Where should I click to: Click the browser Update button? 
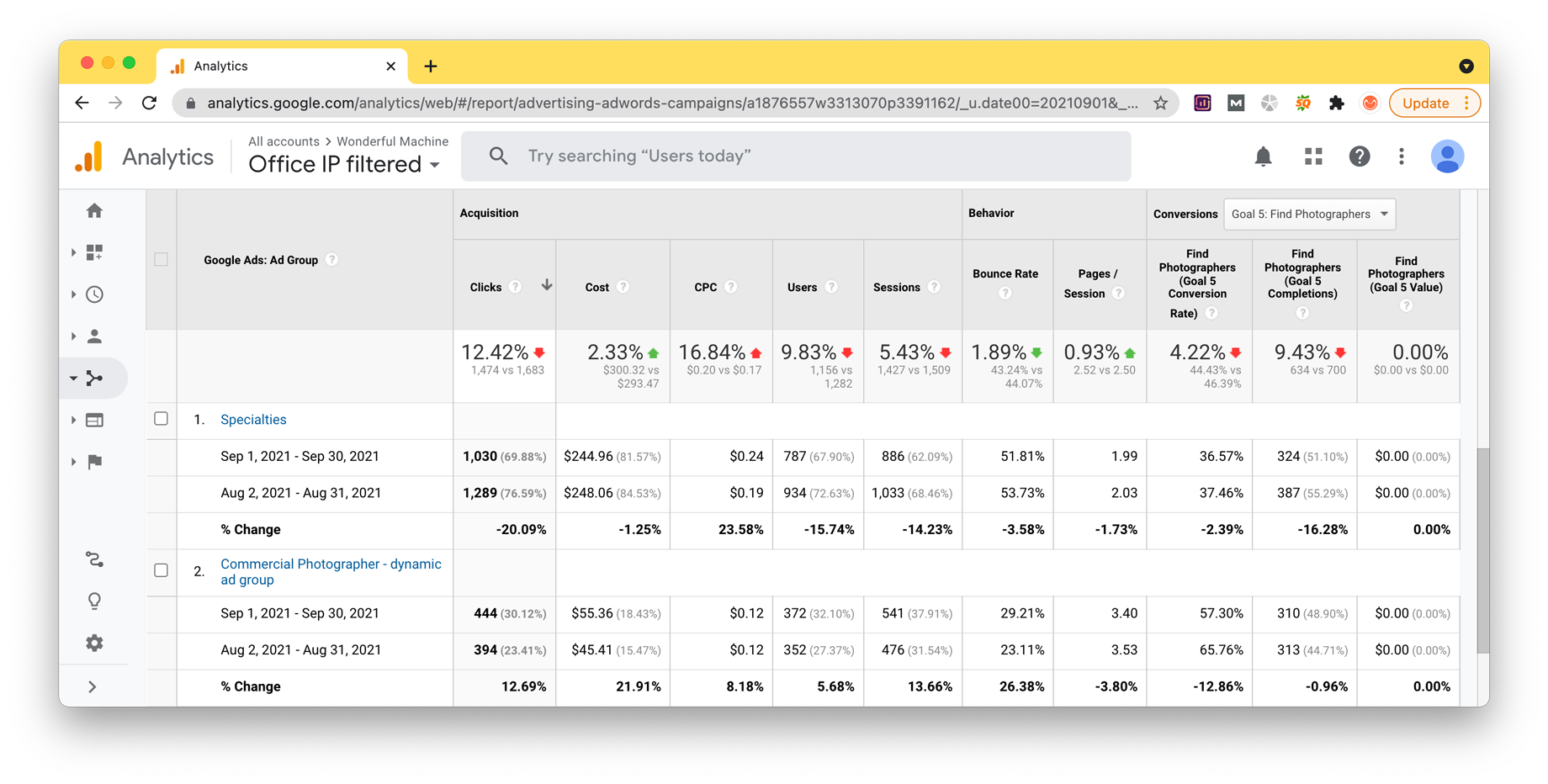point(1434,103)
